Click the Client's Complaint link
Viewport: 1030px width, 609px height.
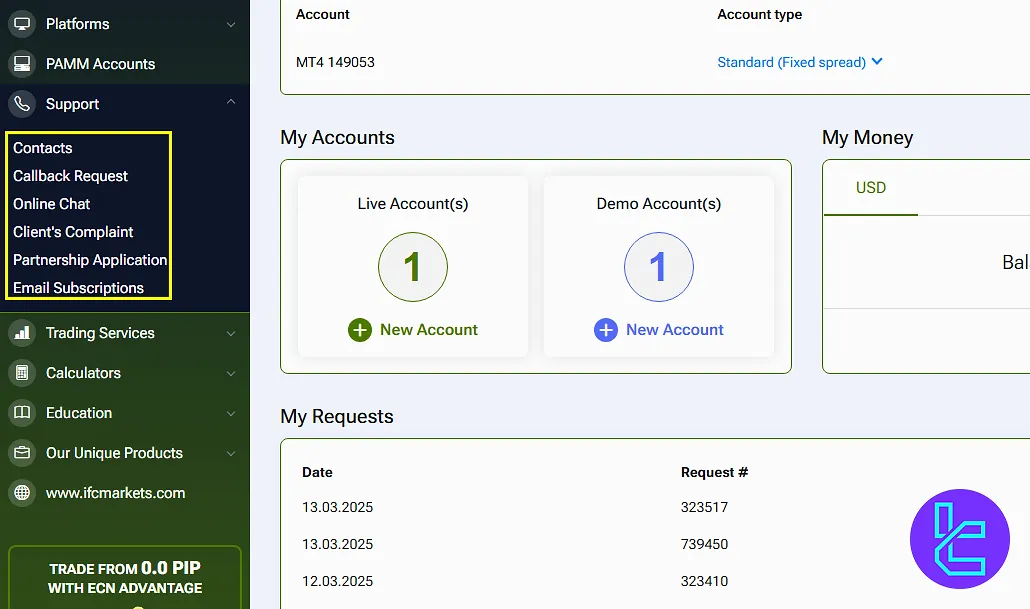(x=73, y=232)
